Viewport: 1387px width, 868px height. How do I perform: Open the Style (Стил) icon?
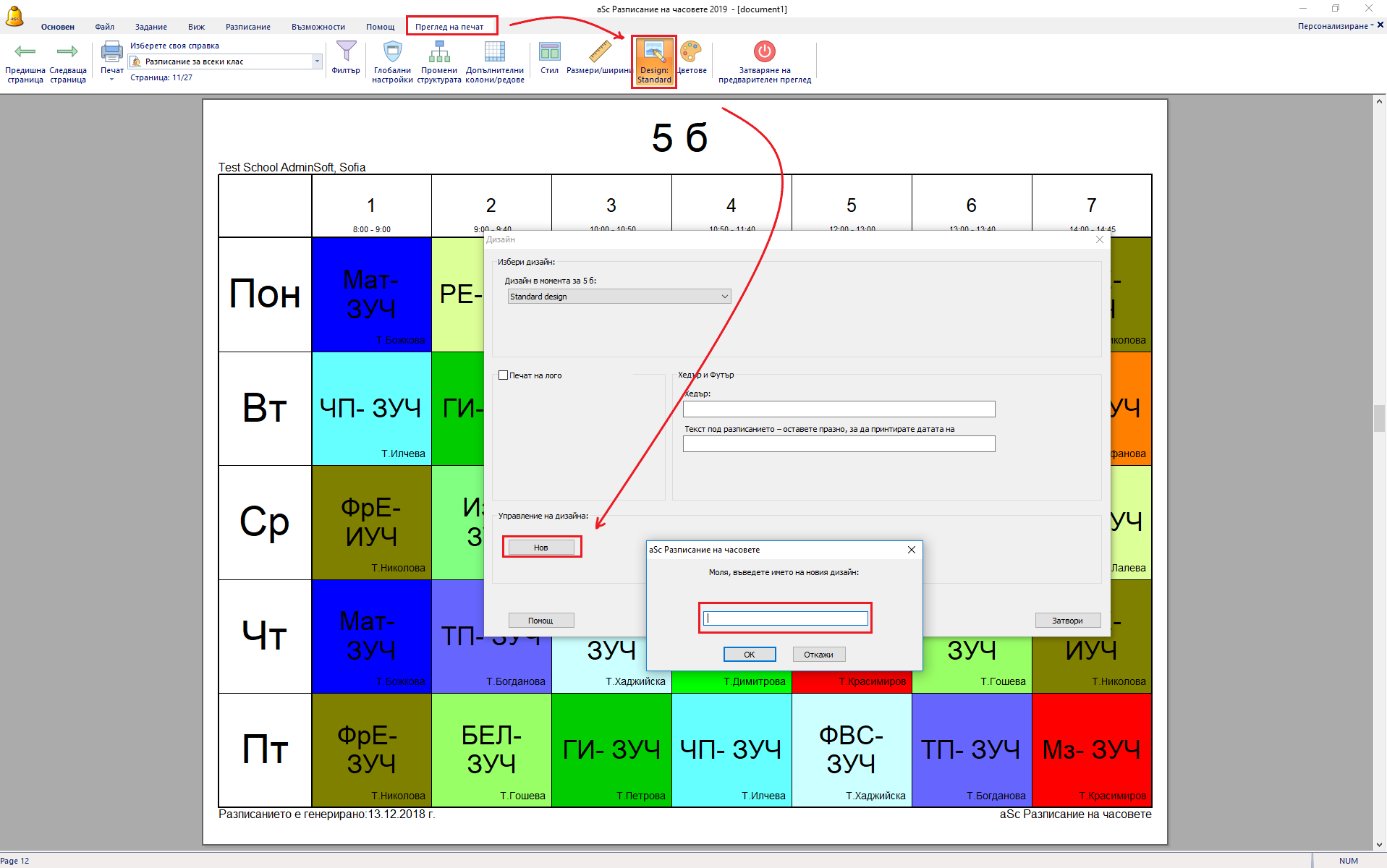[549, 52]
